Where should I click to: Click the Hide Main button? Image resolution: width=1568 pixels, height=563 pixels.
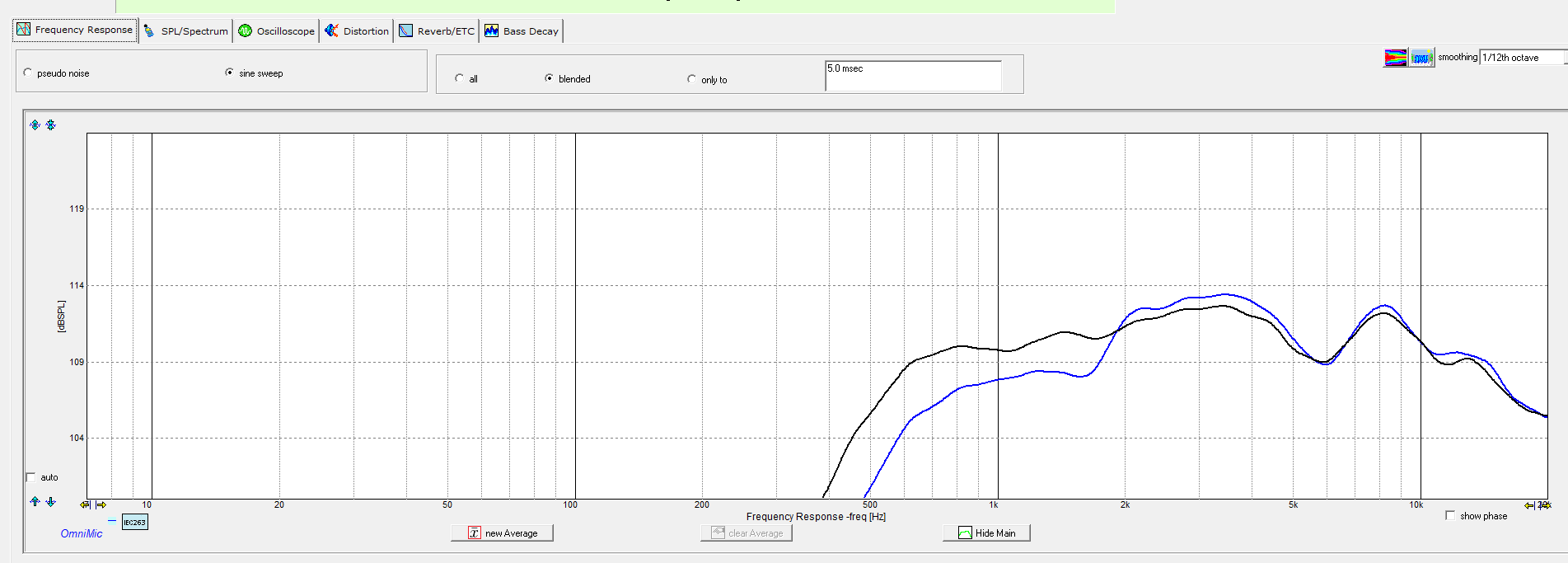[986, 533]
